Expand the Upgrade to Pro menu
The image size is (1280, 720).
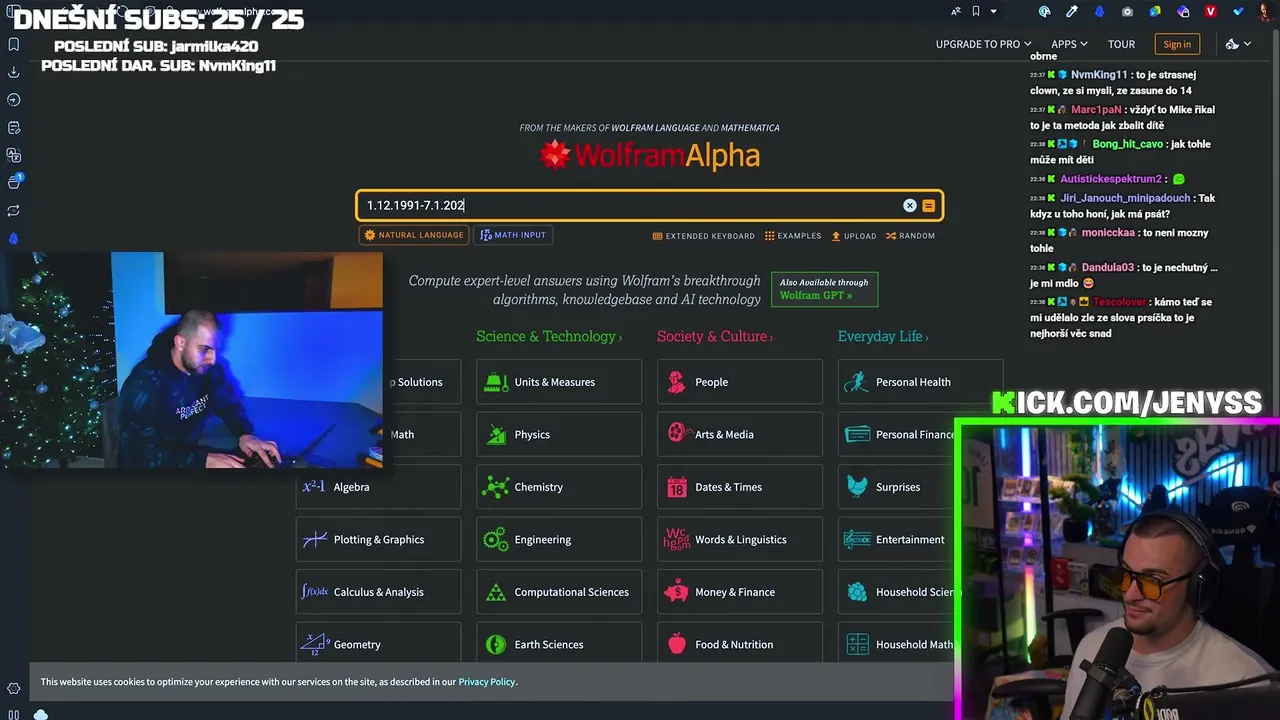click(983, 44)
